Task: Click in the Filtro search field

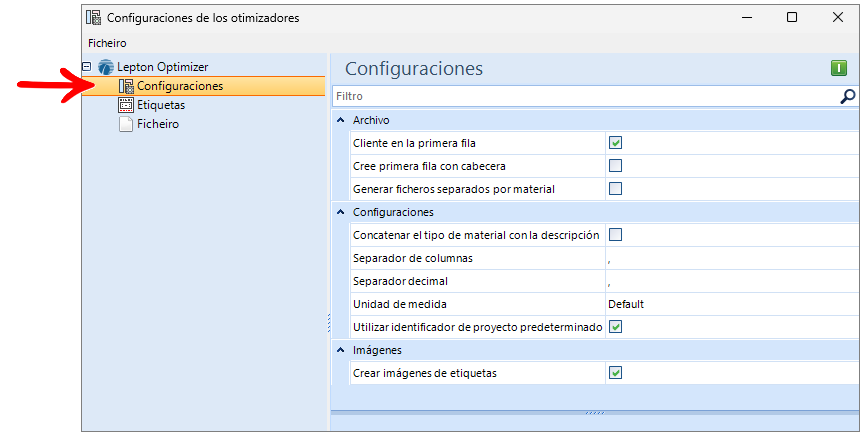Action: pyautogui.click(x=586, y=96)
